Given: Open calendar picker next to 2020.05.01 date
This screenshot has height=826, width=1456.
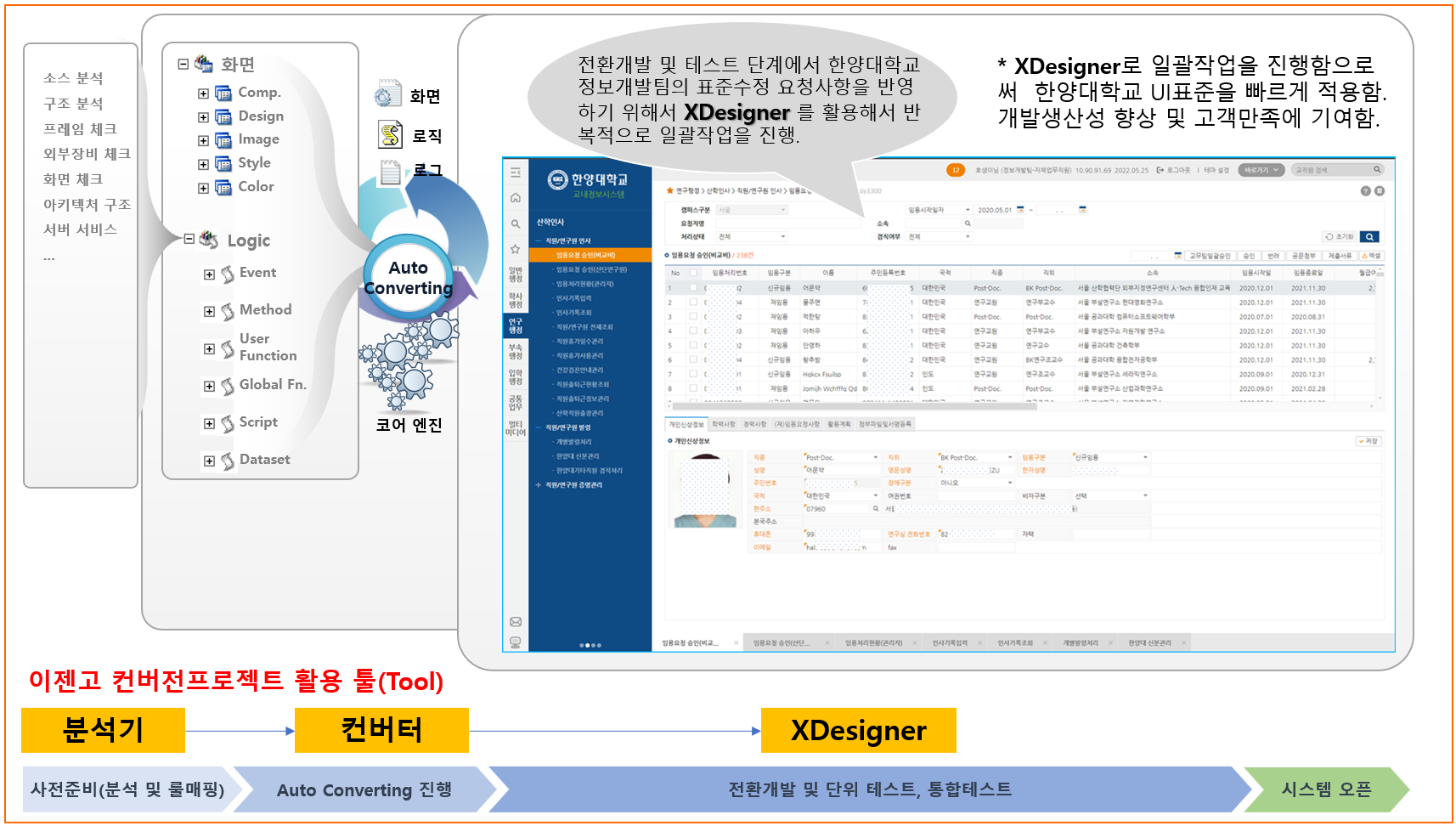Looking at the screenshot, I should point(1020,209).
